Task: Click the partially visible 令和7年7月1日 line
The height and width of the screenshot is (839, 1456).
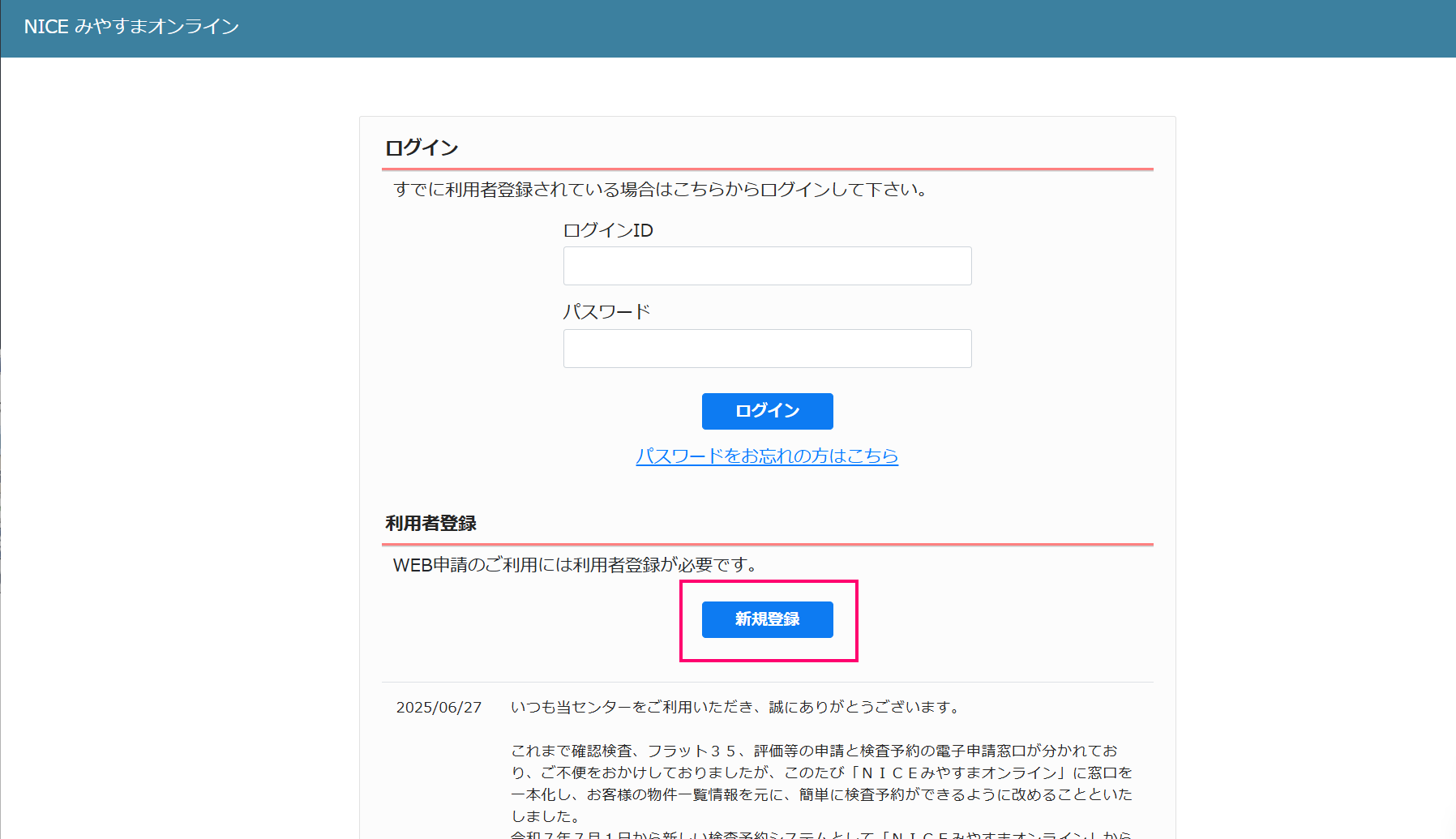Action: tap(820, 834)
